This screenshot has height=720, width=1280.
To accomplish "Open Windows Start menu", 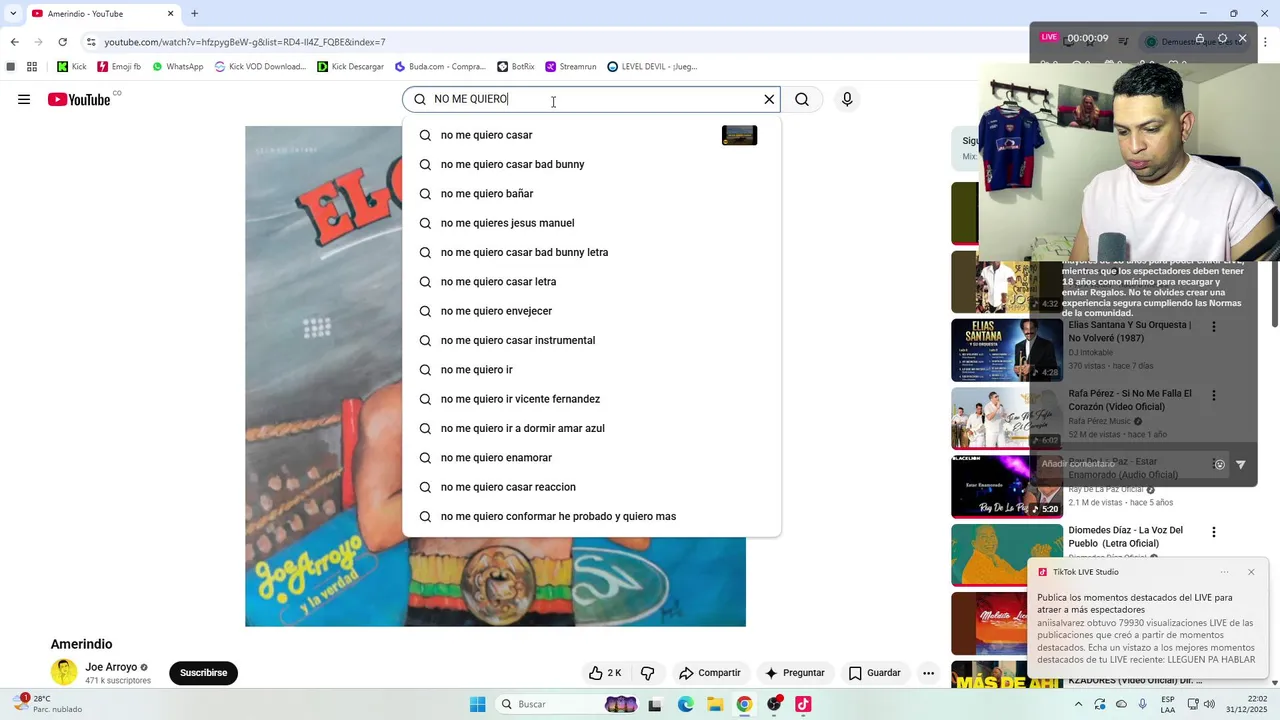I will tap(477, 704).
